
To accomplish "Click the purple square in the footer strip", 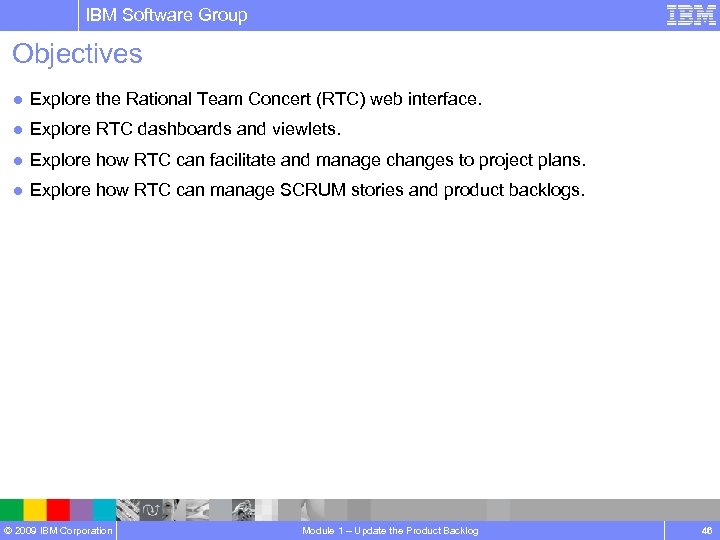I will point(81,510).
